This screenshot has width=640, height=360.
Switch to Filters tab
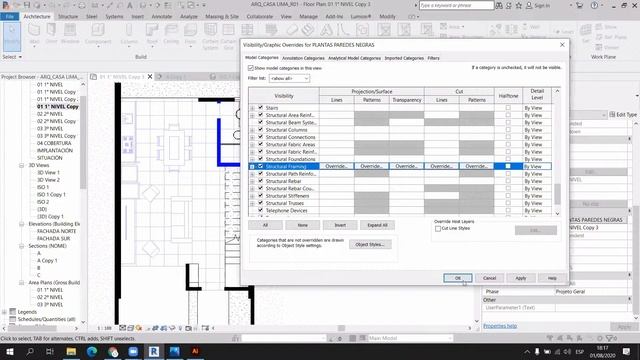pos(433,58)
